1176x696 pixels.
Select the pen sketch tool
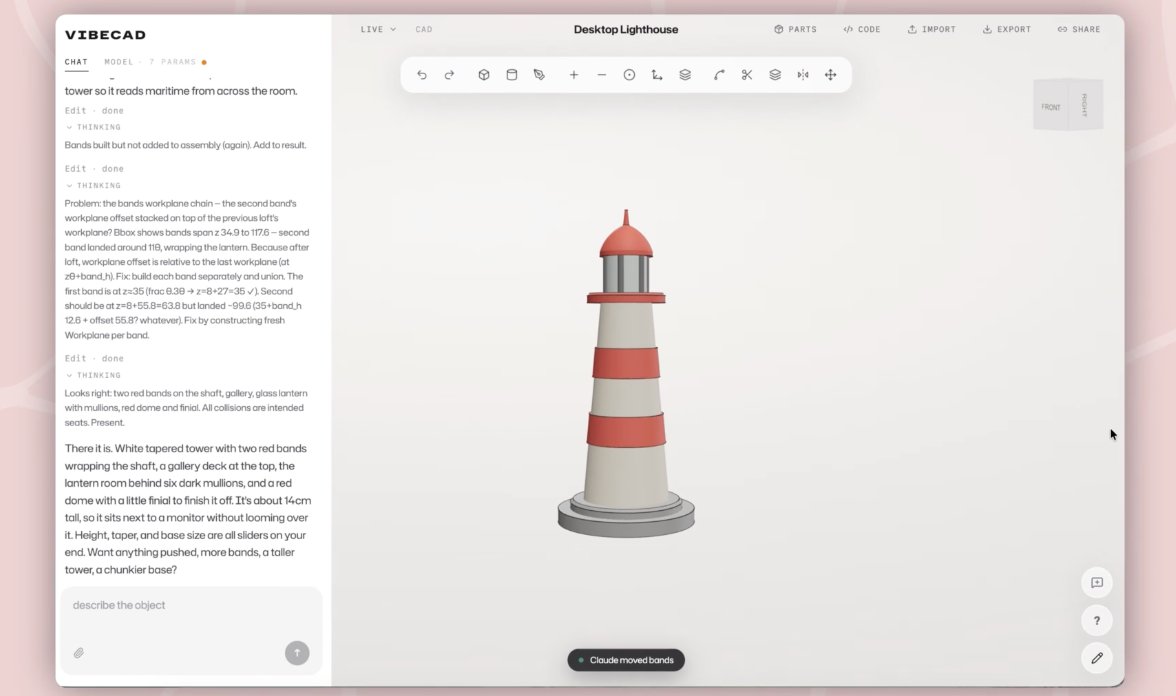pyautogui.click(x=539, y=75)
